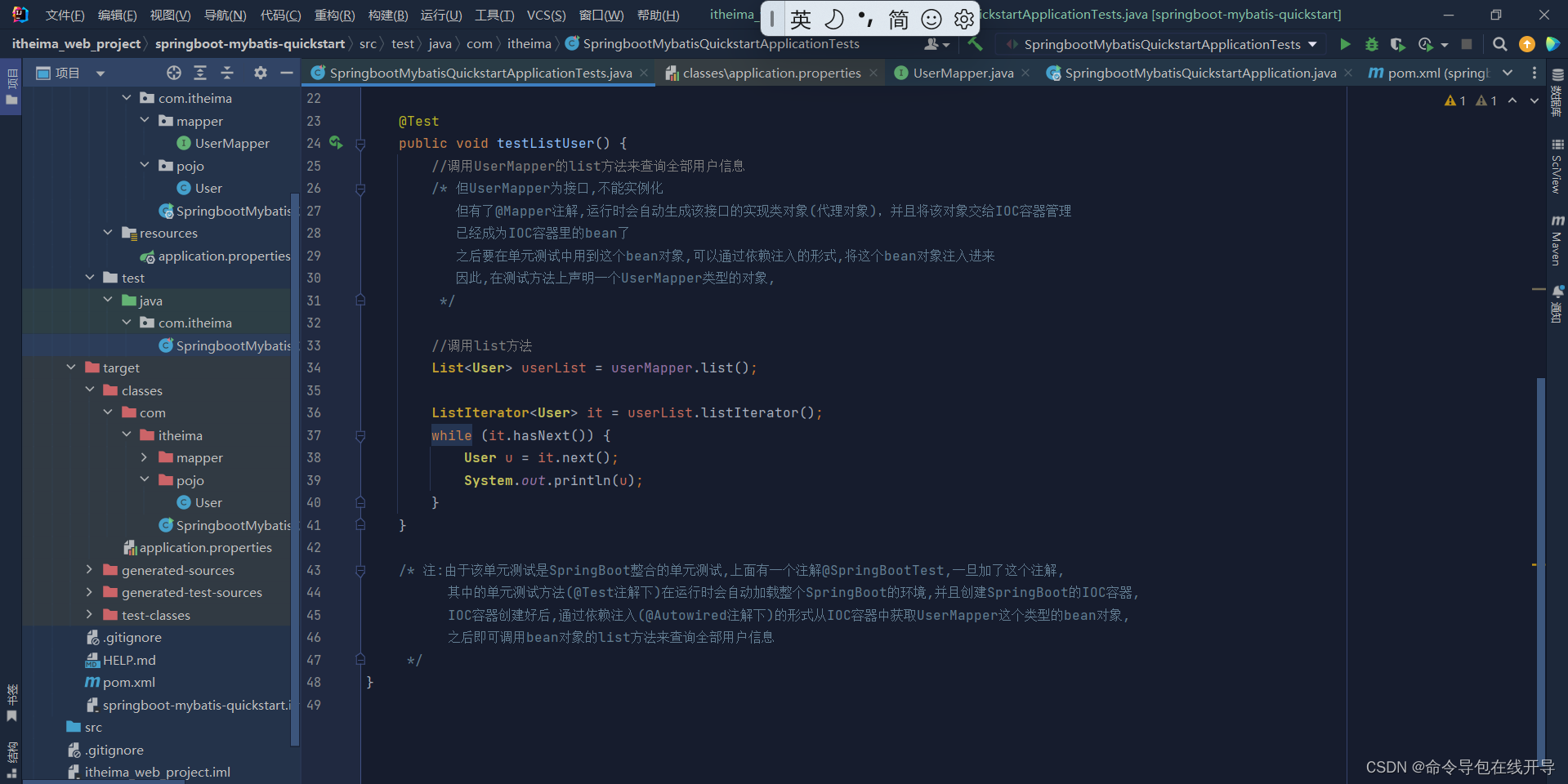
Task: Select Opened File in project tree
Action: (x=172, y=73)
